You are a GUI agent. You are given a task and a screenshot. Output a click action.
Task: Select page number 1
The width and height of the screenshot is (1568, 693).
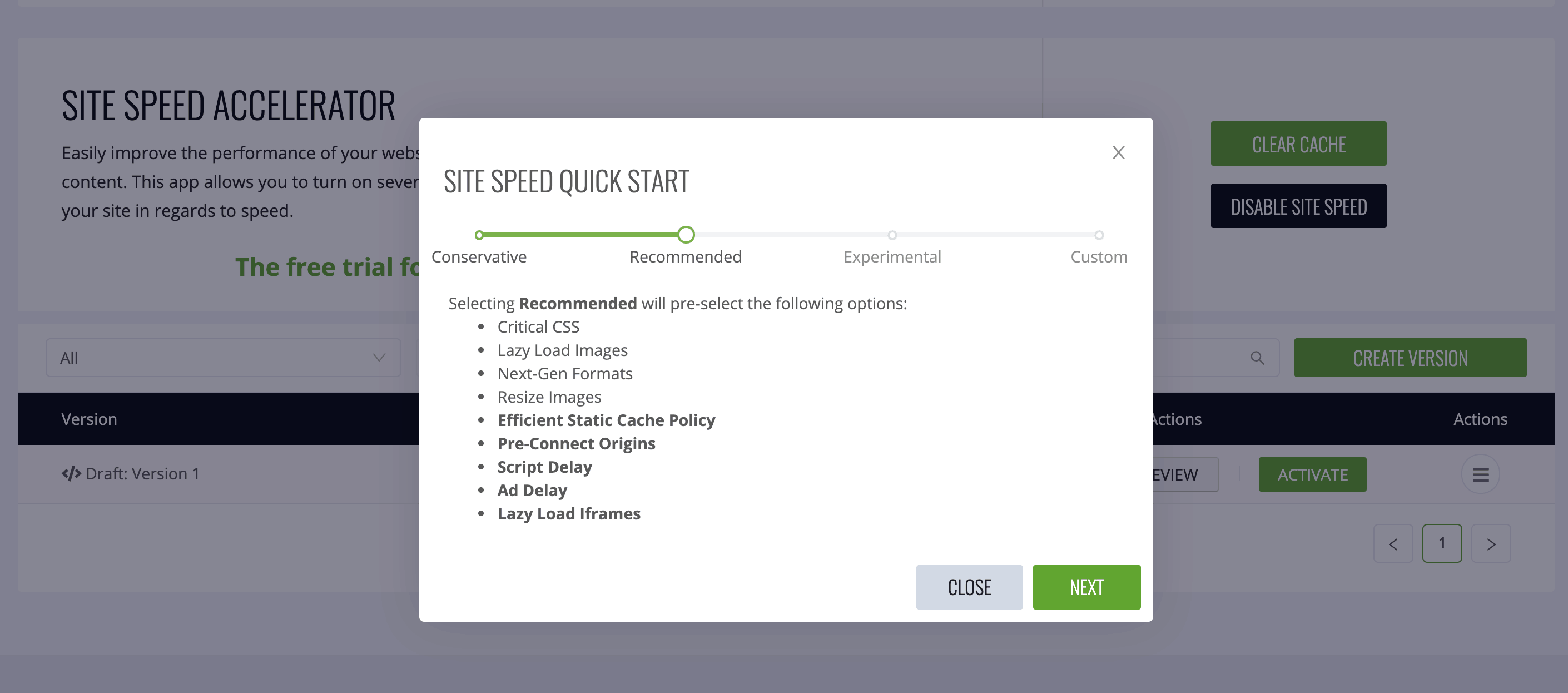click(x=1441, y=543)
